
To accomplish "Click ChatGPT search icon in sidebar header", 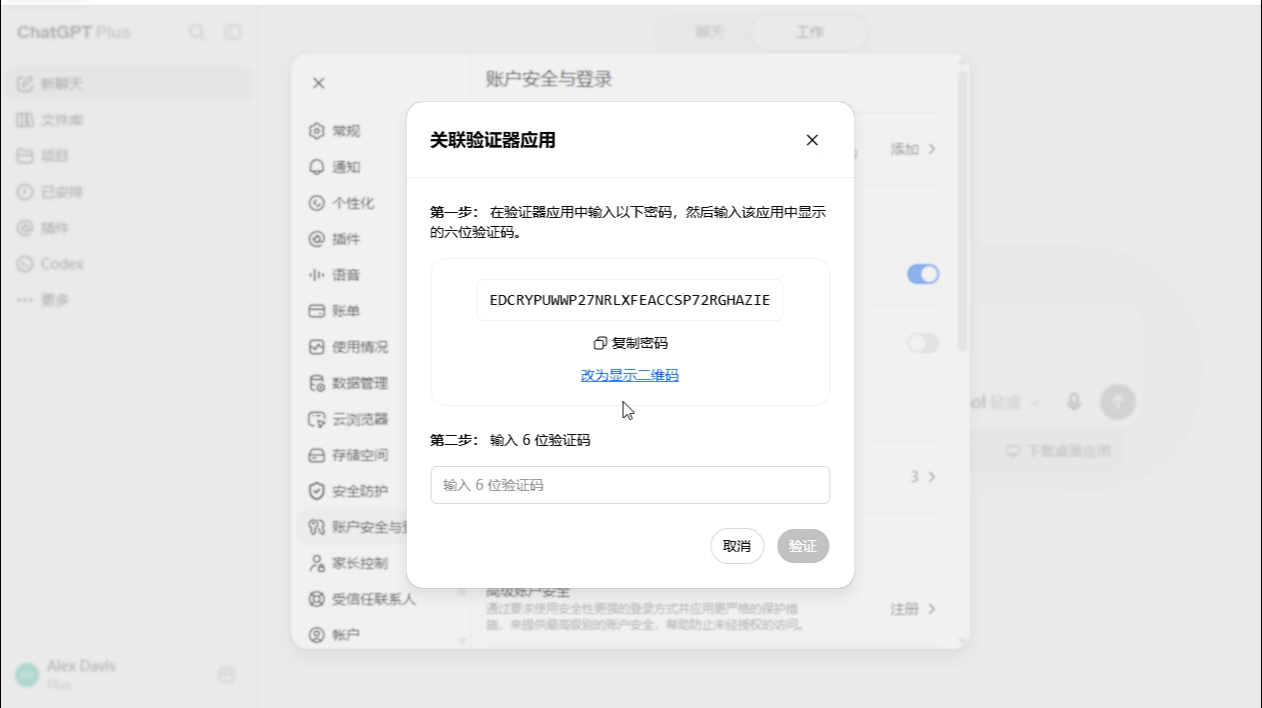I will click(197, 32).
